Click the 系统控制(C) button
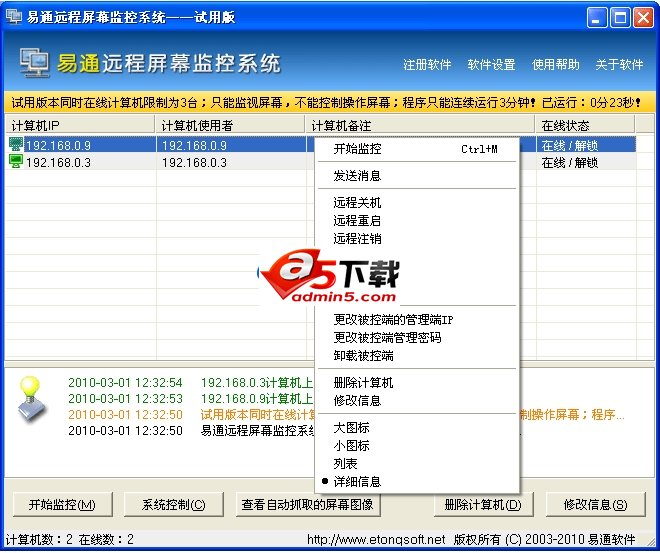The image size is (660, 553). pos(173,504)
